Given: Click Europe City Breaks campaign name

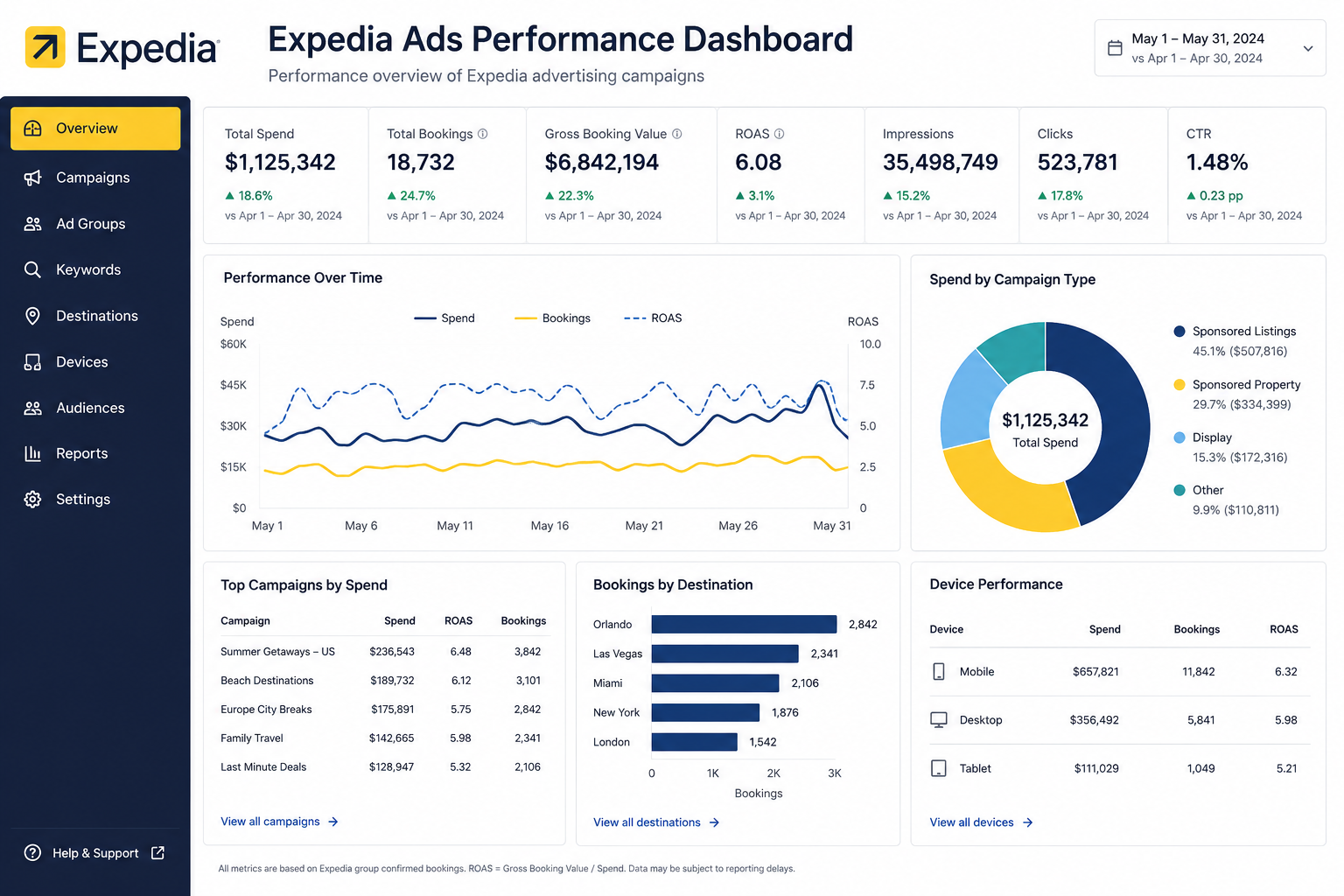Looking at the screenshot, I should coord(266,710).
